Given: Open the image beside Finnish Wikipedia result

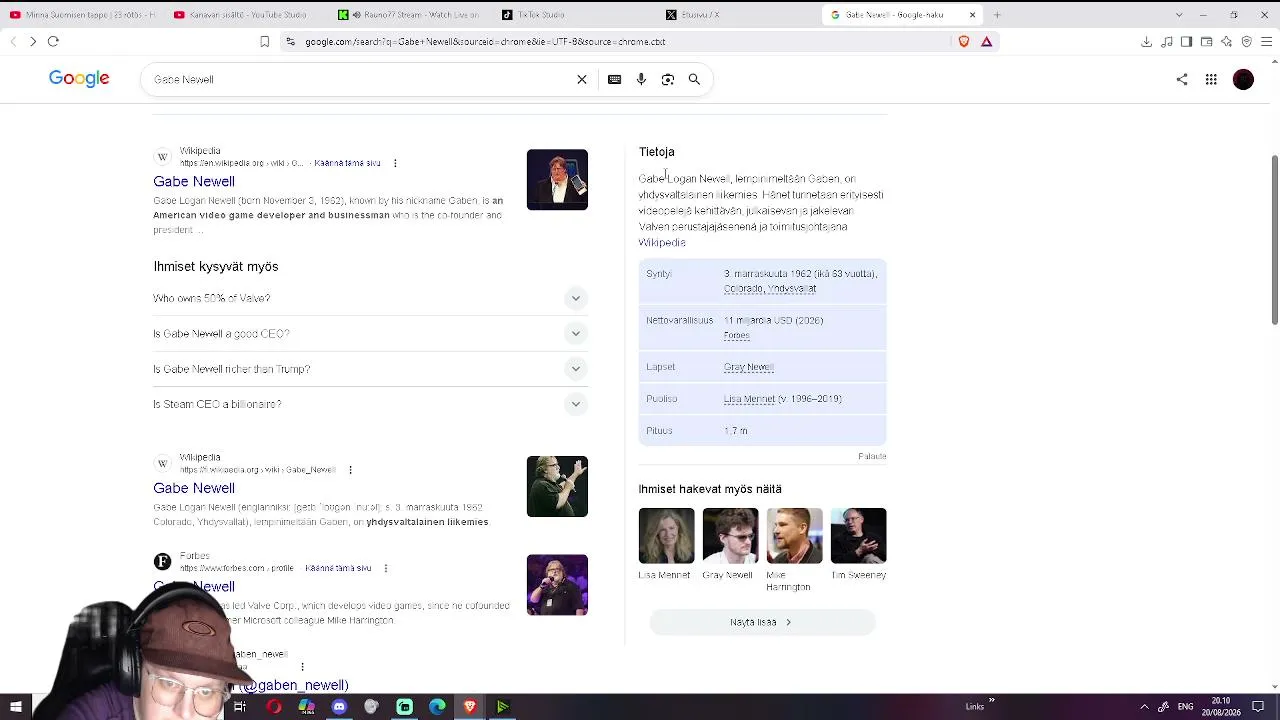Looking at the screenshot, I should click(x=557, y=486).
